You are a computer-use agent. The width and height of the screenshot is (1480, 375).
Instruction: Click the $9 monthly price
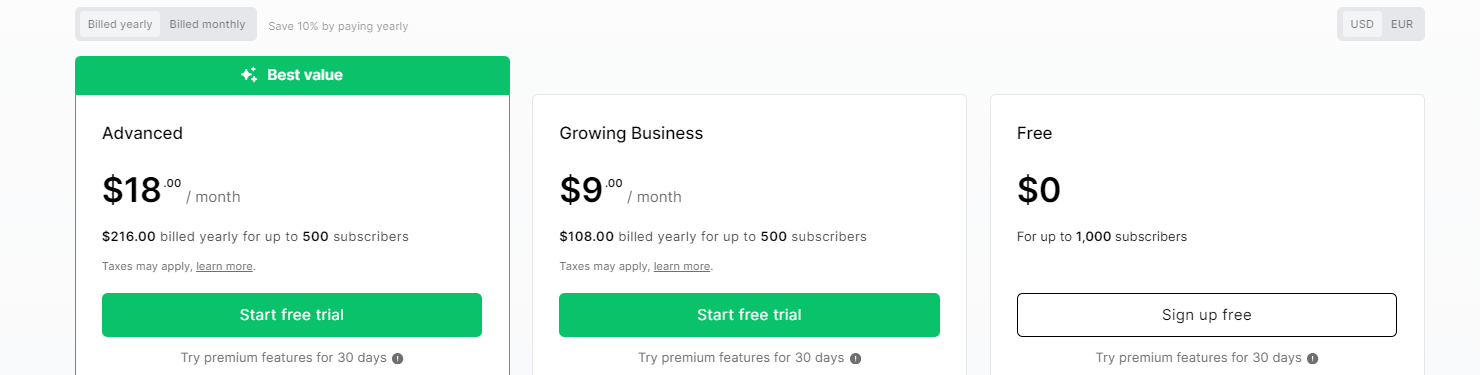coord(620,190)
